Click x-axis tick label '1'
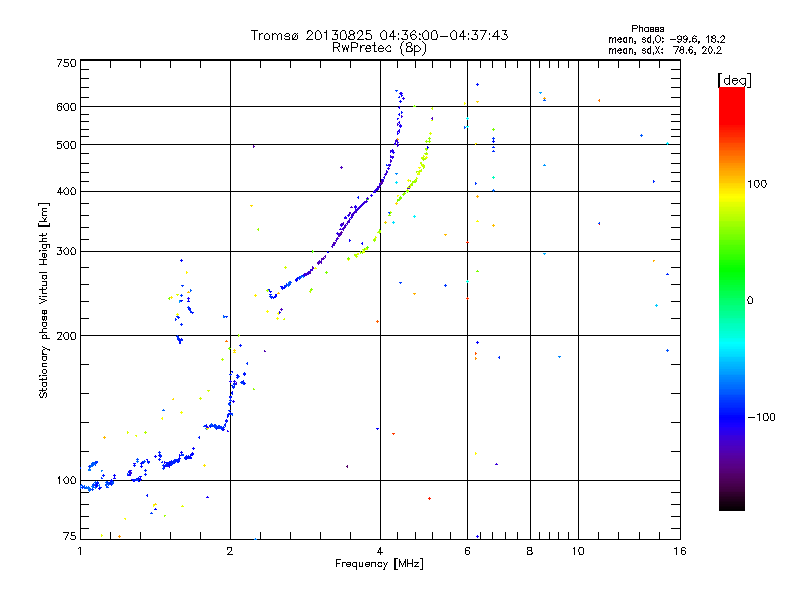Viewport: 800px width, 600px height. pos(80,551)
